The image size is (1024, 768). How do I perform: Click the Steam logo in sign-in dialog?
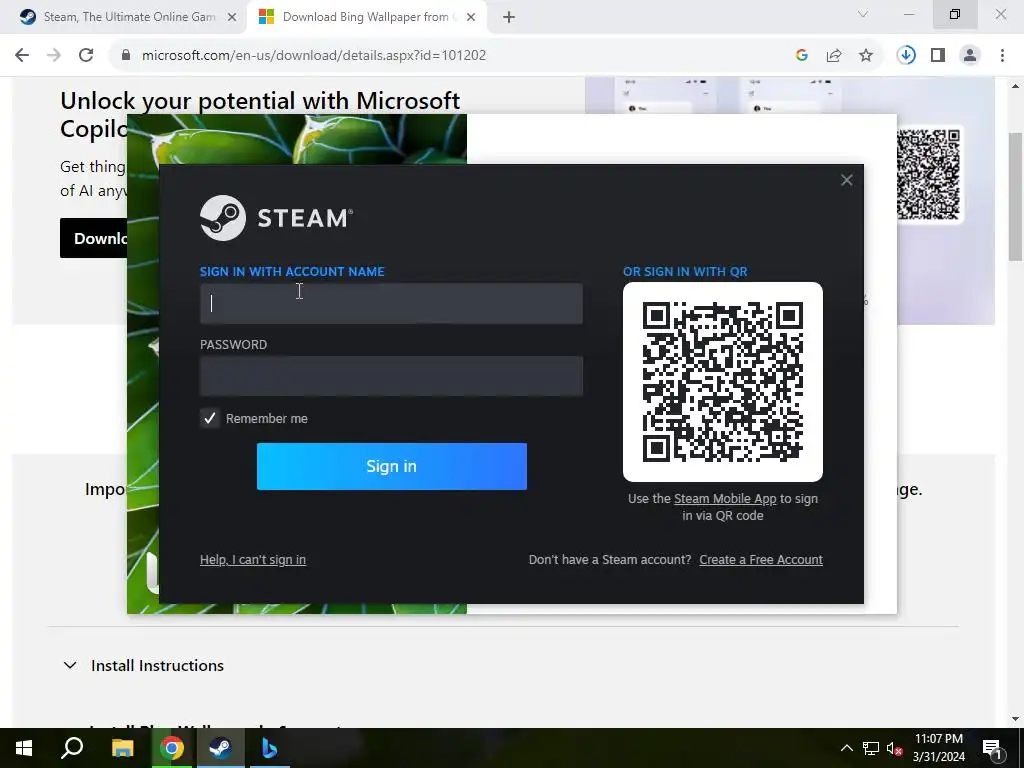[276, 217]
